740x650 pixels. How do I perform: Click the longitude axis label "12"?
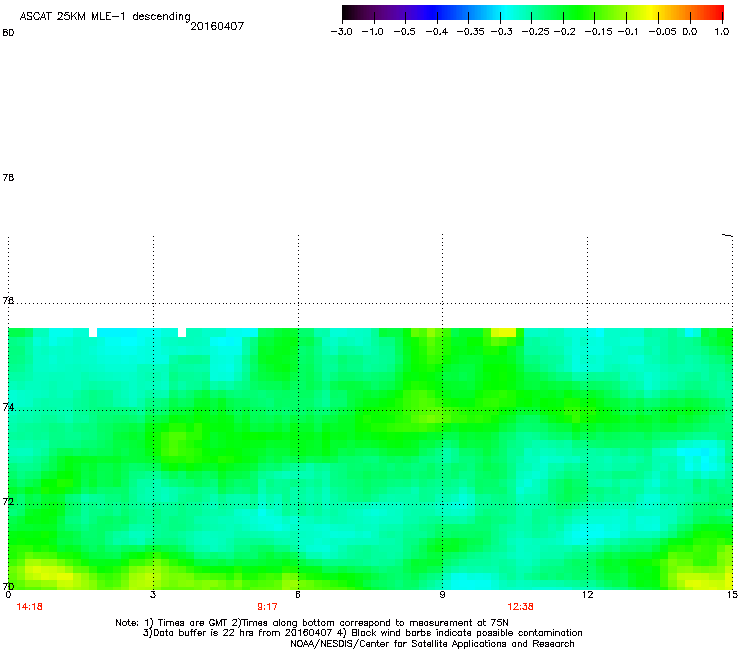[587, 595]
